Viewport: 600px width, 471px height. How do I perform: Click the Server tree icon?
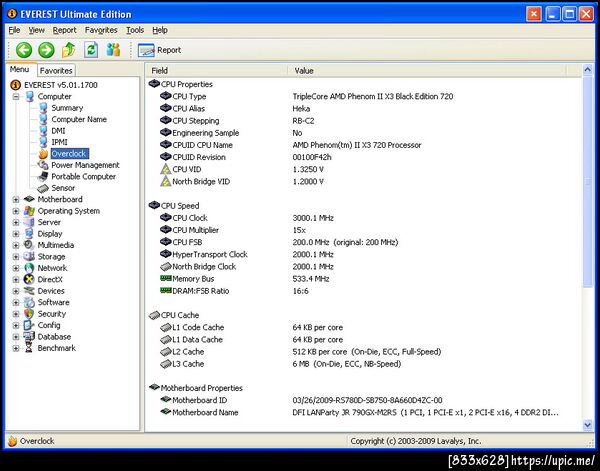[29, 222]
